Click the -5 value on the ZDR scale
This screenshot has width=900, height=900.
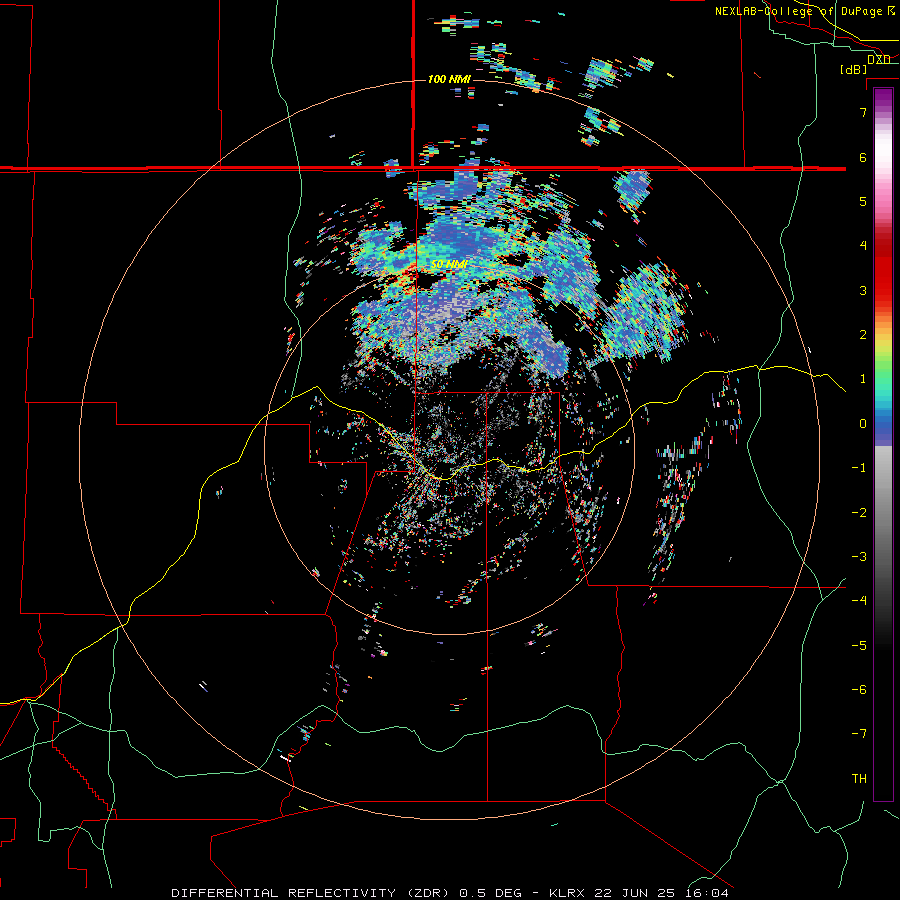coord(859,646)
